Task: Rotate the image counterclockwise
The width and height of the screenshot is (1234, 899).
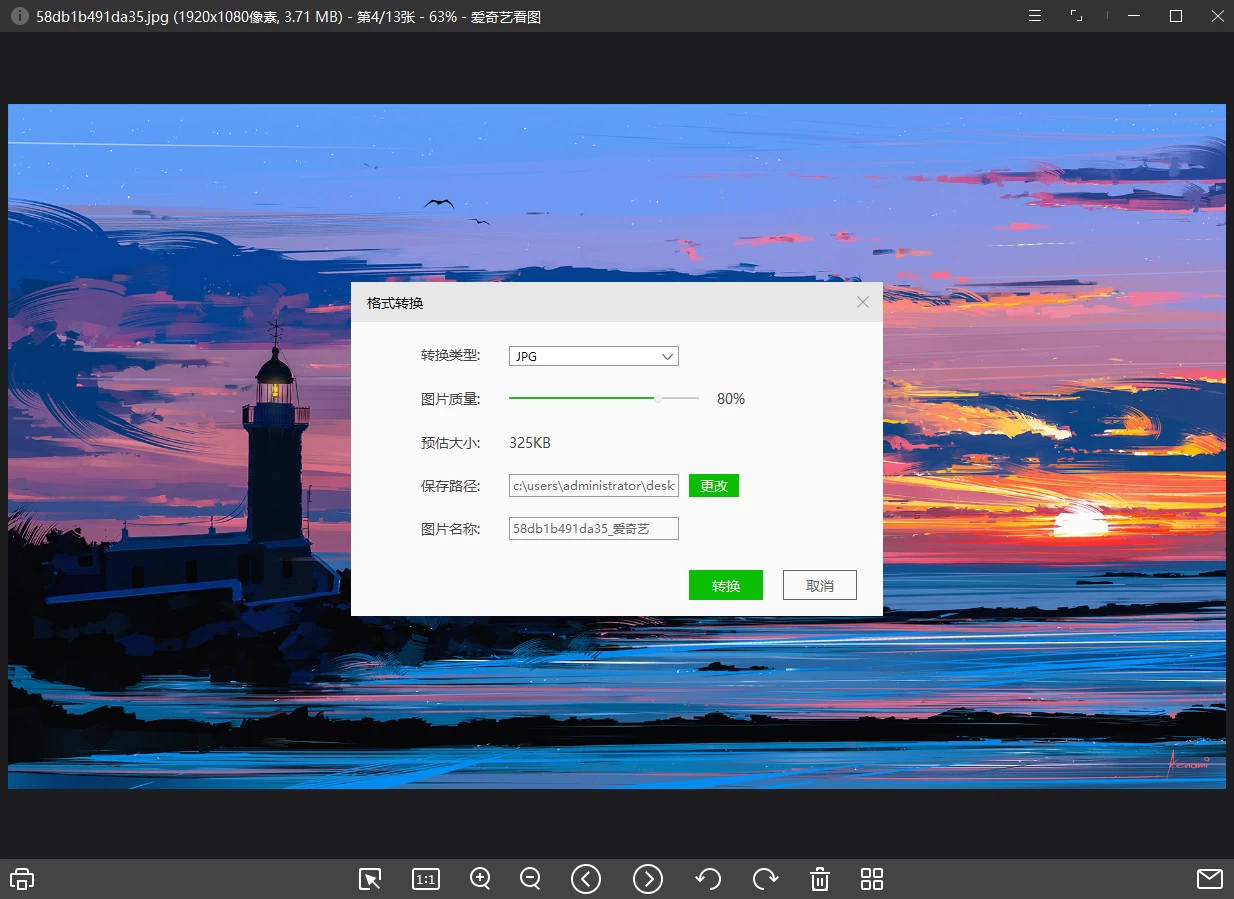Action: point(708,879)
